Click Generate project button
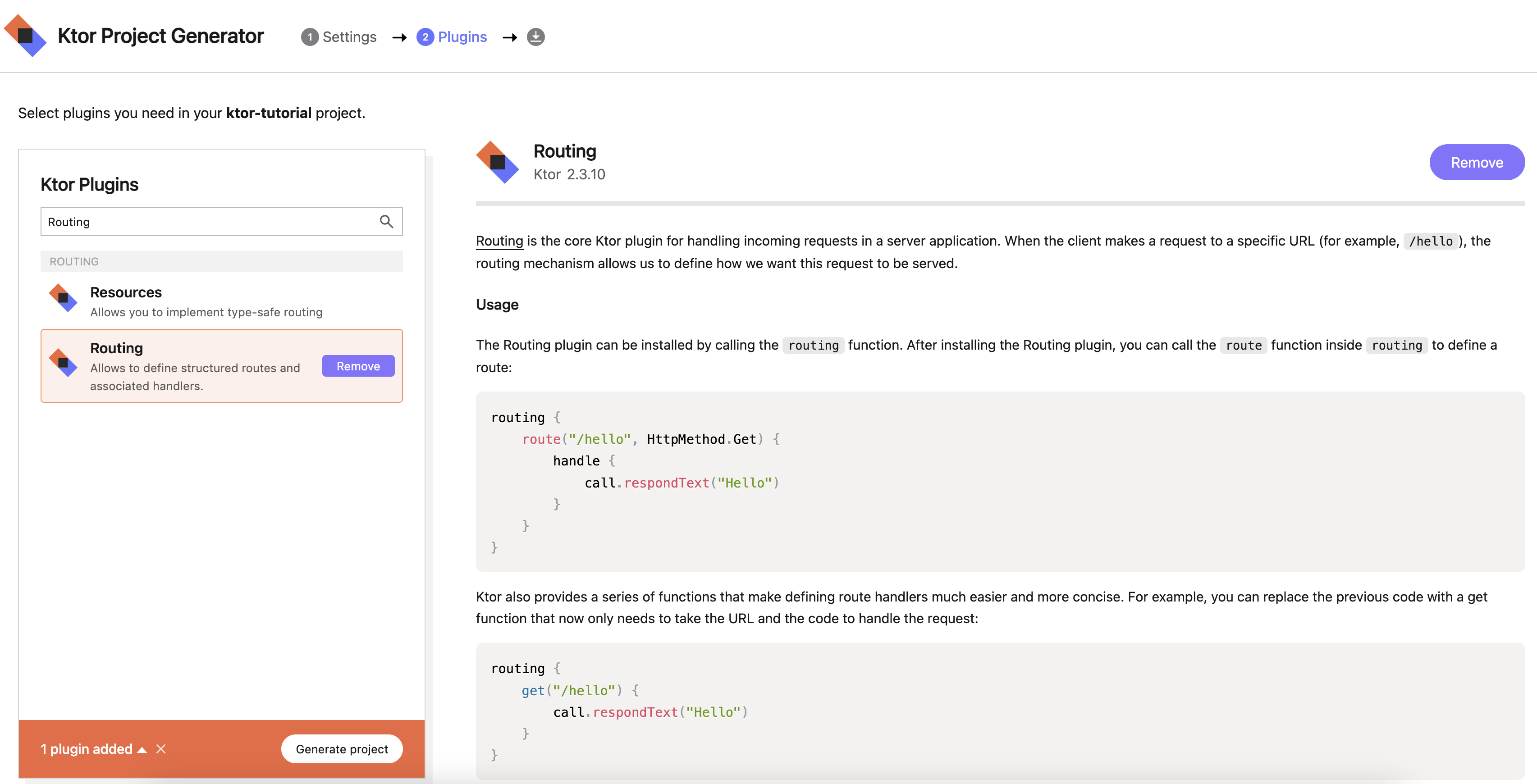 tap(342, 749)
